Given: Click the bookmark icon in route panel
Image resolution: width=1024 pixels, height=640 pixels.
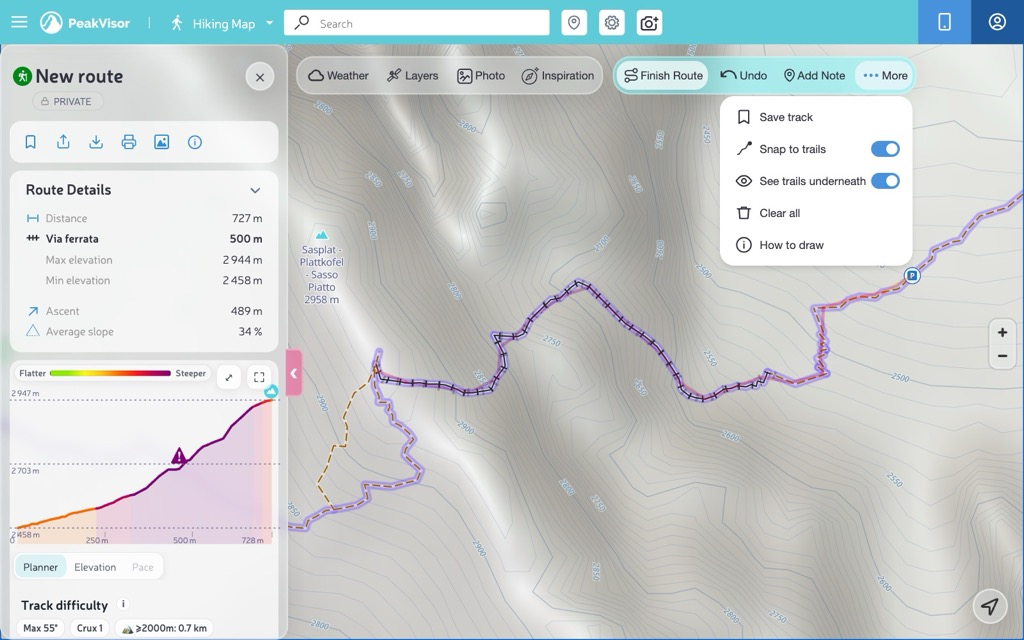Looking at the screenshot, I should [31, 142].
